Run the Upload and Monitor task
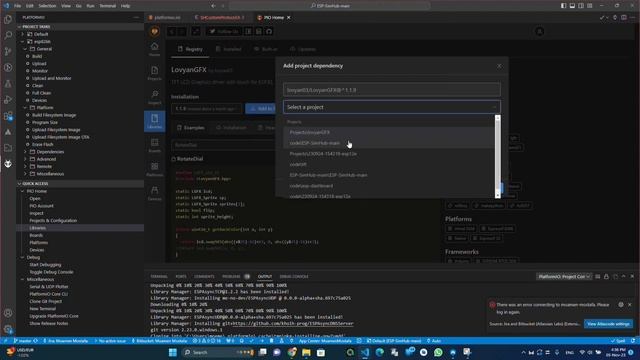 51,78
